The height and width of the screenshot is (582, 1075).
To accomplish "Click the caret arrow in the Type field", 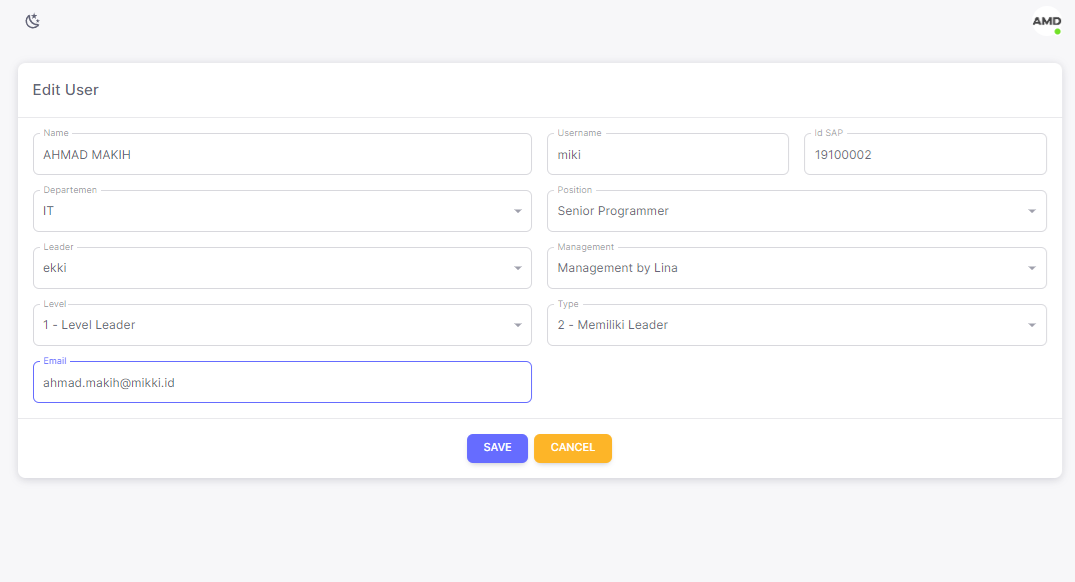I will tap(1032, 325).
